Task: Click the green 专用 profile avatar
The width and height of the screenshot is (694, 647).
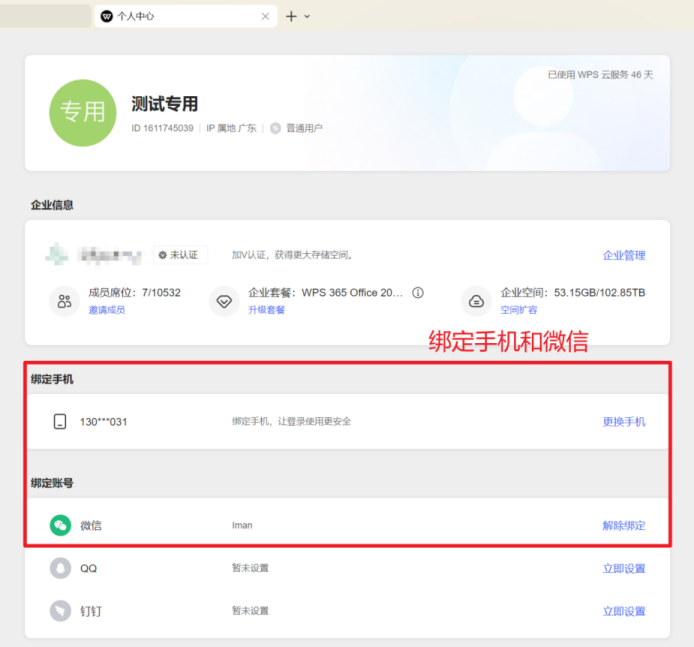Action: point(84,113)
